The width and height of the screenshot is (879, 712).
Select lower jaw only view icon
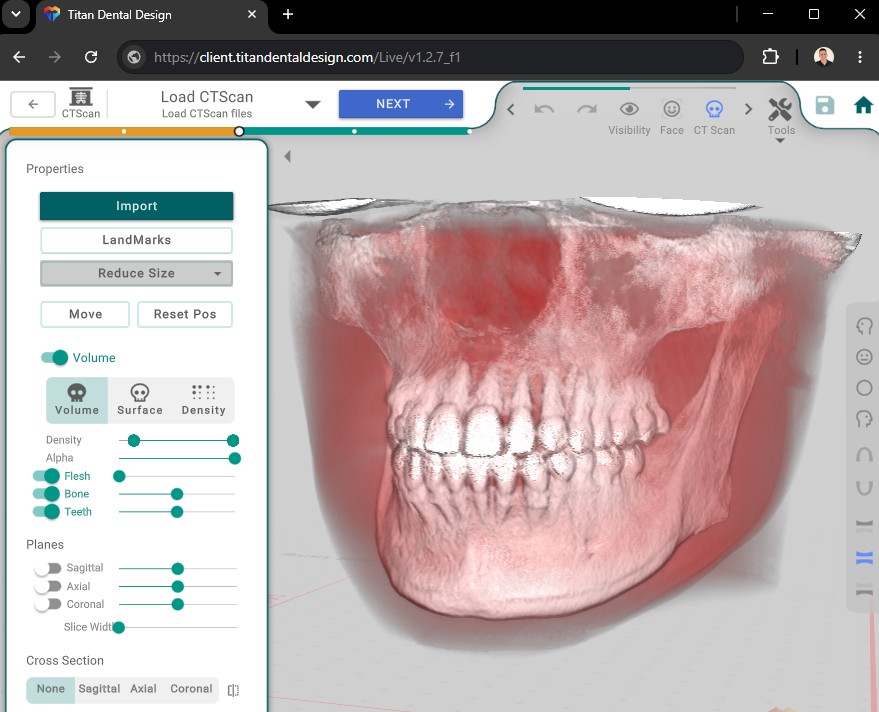tap(864, 589)
